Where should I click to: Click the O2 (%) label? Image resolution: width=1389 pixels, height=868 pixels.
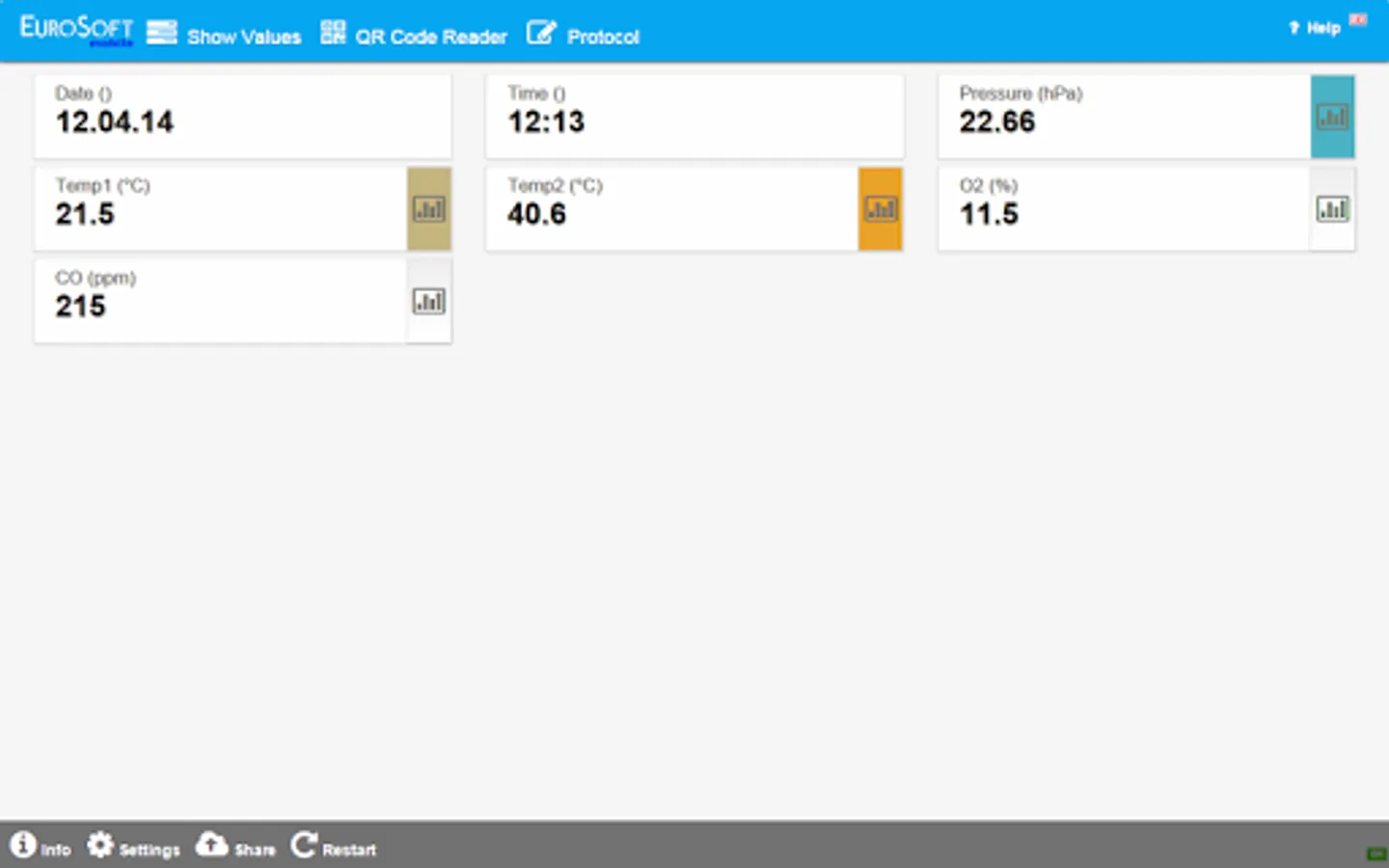pyautogui.click(x=988, y=185)
